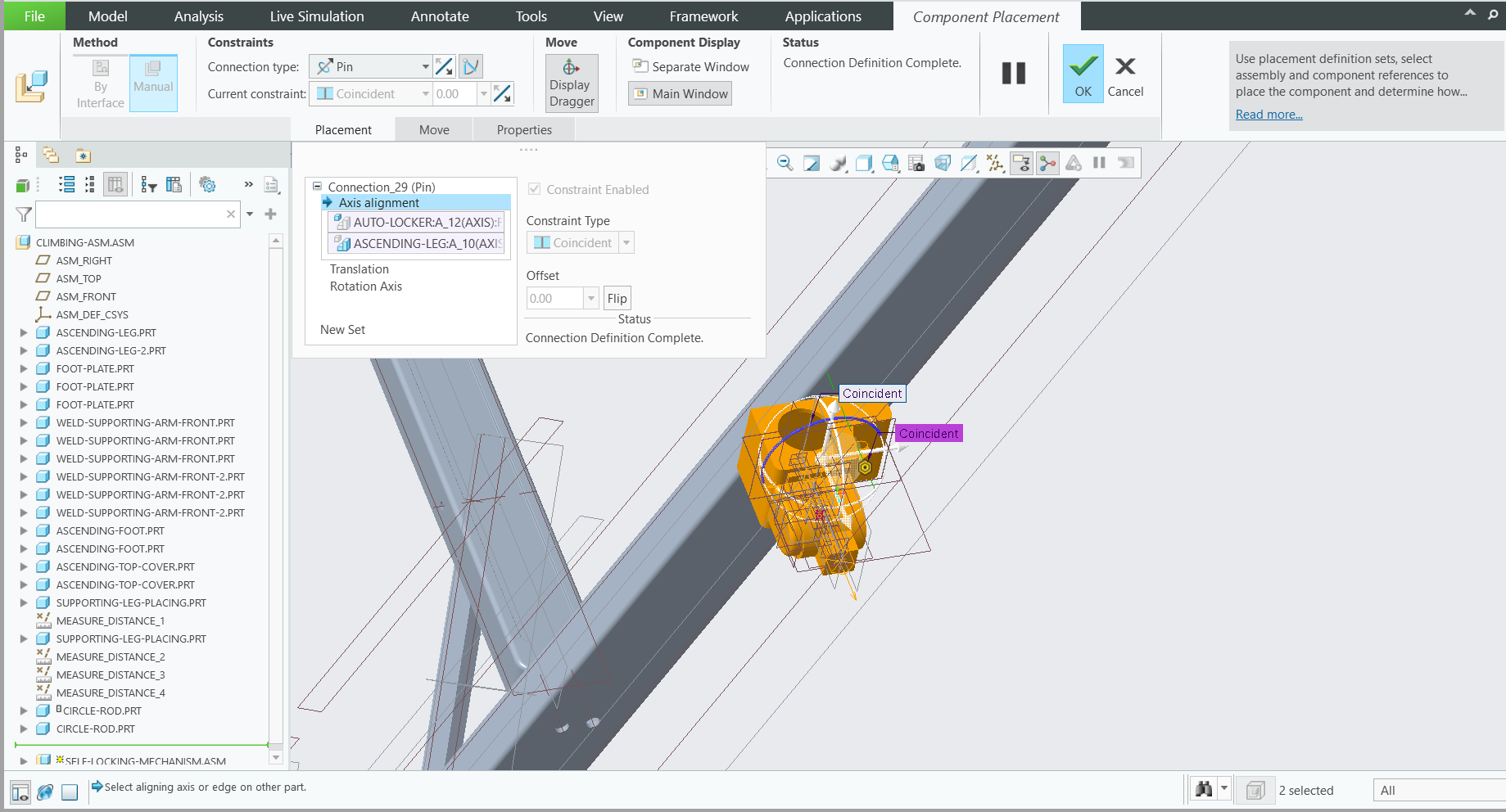Open the Analysis menu
1506x812 pixels.
tap(198, 16)
